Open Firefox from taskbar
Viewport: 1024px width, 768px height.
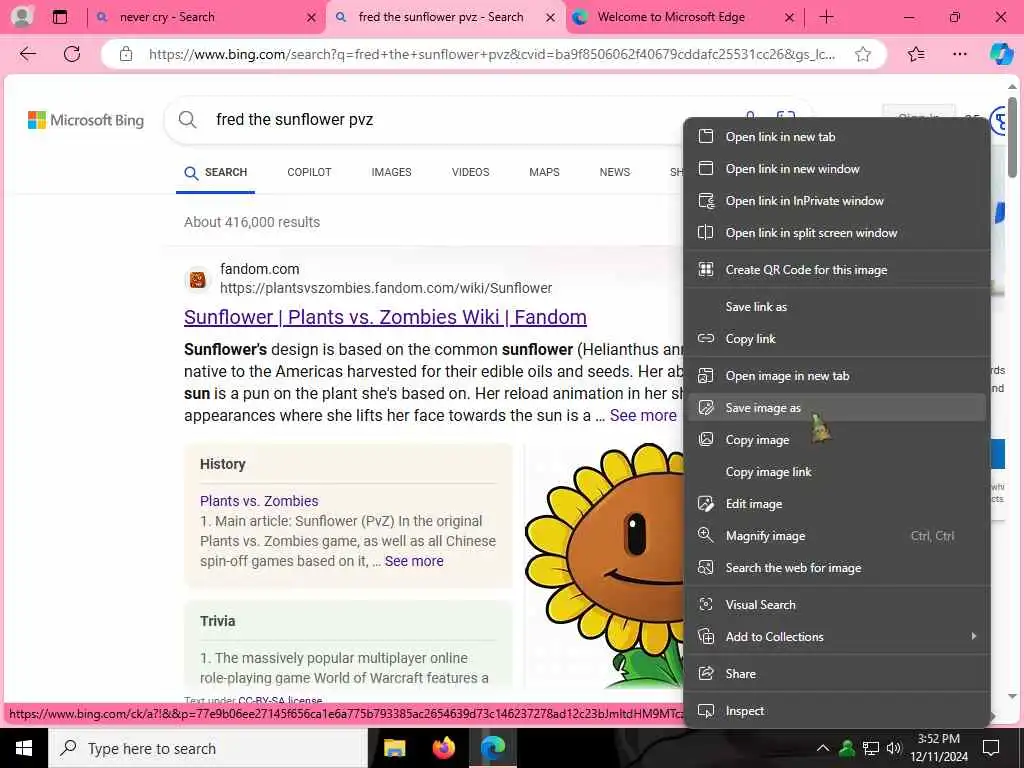click(x=444, y=748)
